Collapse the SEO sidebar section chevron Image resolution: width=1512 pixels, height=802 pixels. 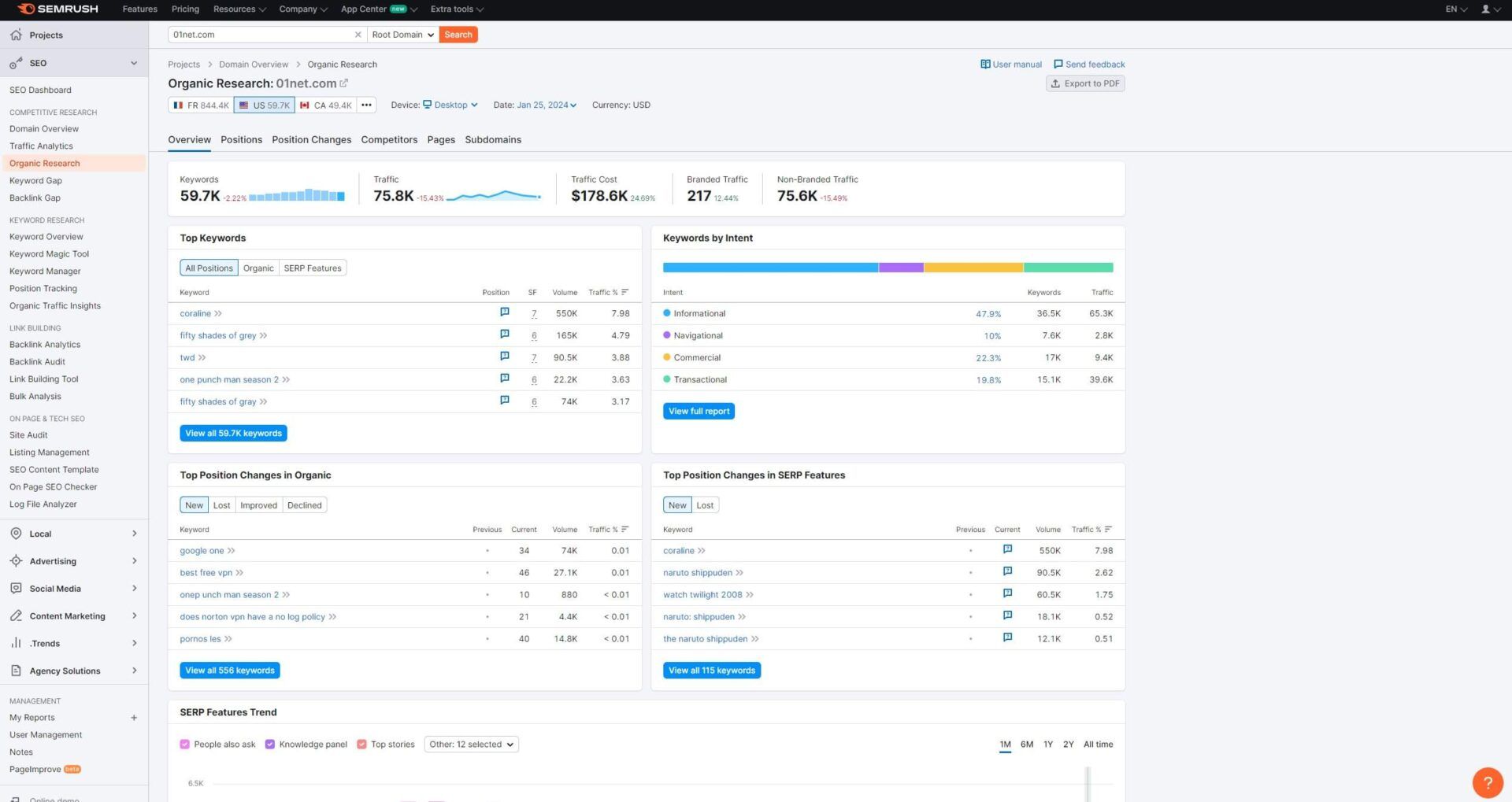[x=134, y=63]
